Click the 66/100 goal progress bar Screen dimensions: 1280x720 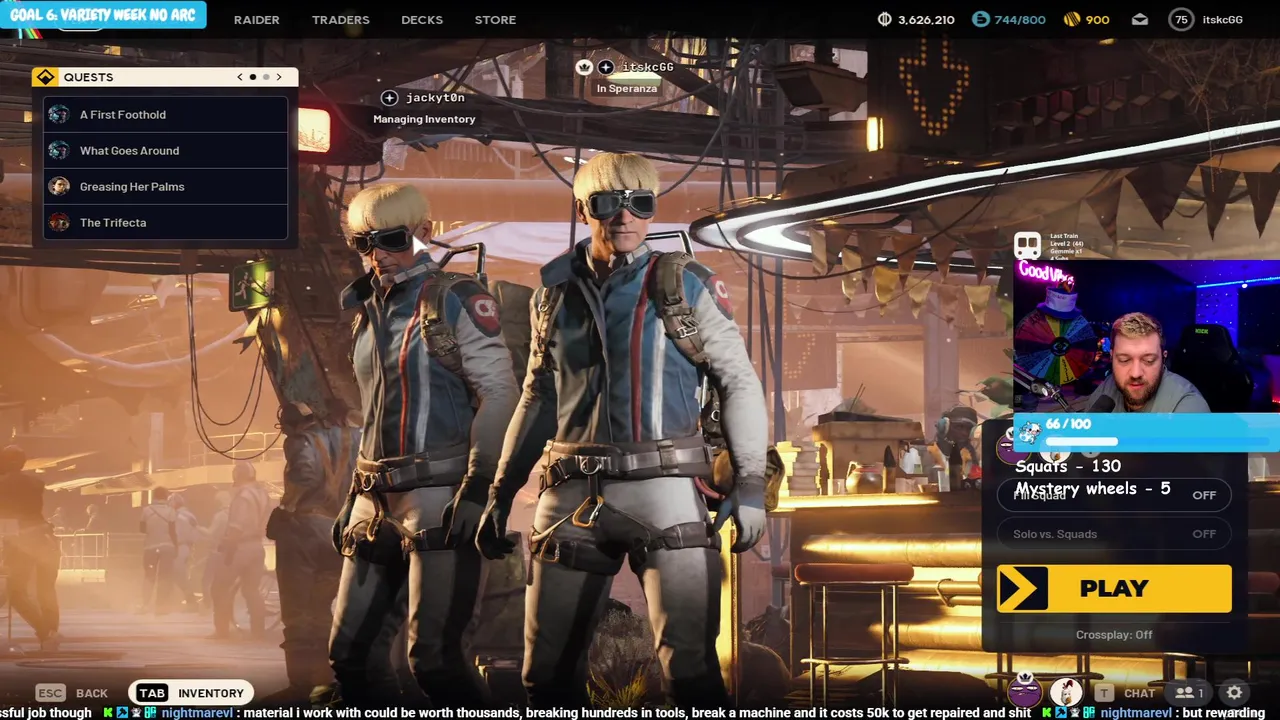coord(1146,433)
